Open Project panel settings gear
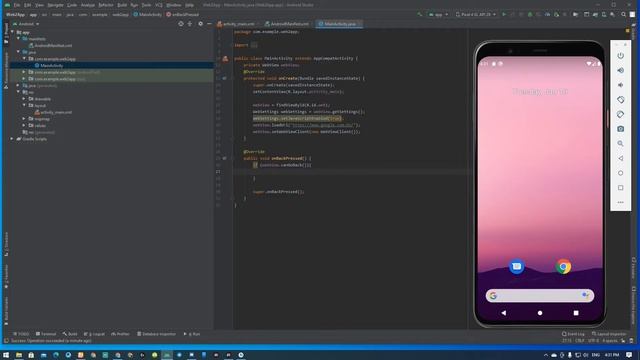 [200, 24]
